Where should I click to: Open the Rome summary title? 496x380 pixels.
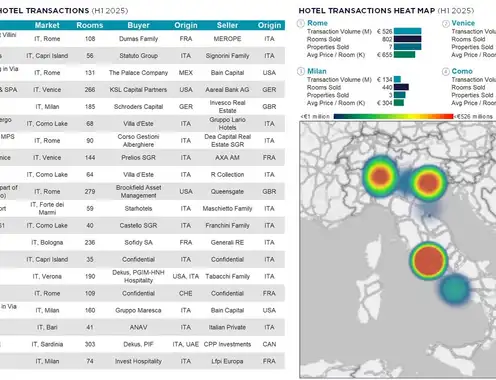(317, 23)
